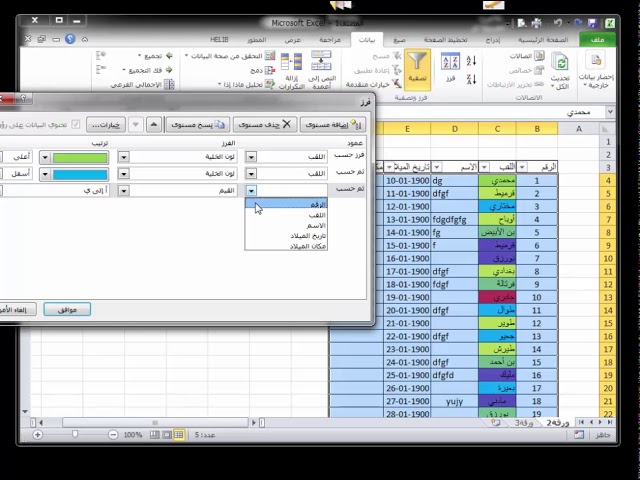Click the blue sort color swatch
The width and height of the screenshot is (640, 480).
(80, 174)
